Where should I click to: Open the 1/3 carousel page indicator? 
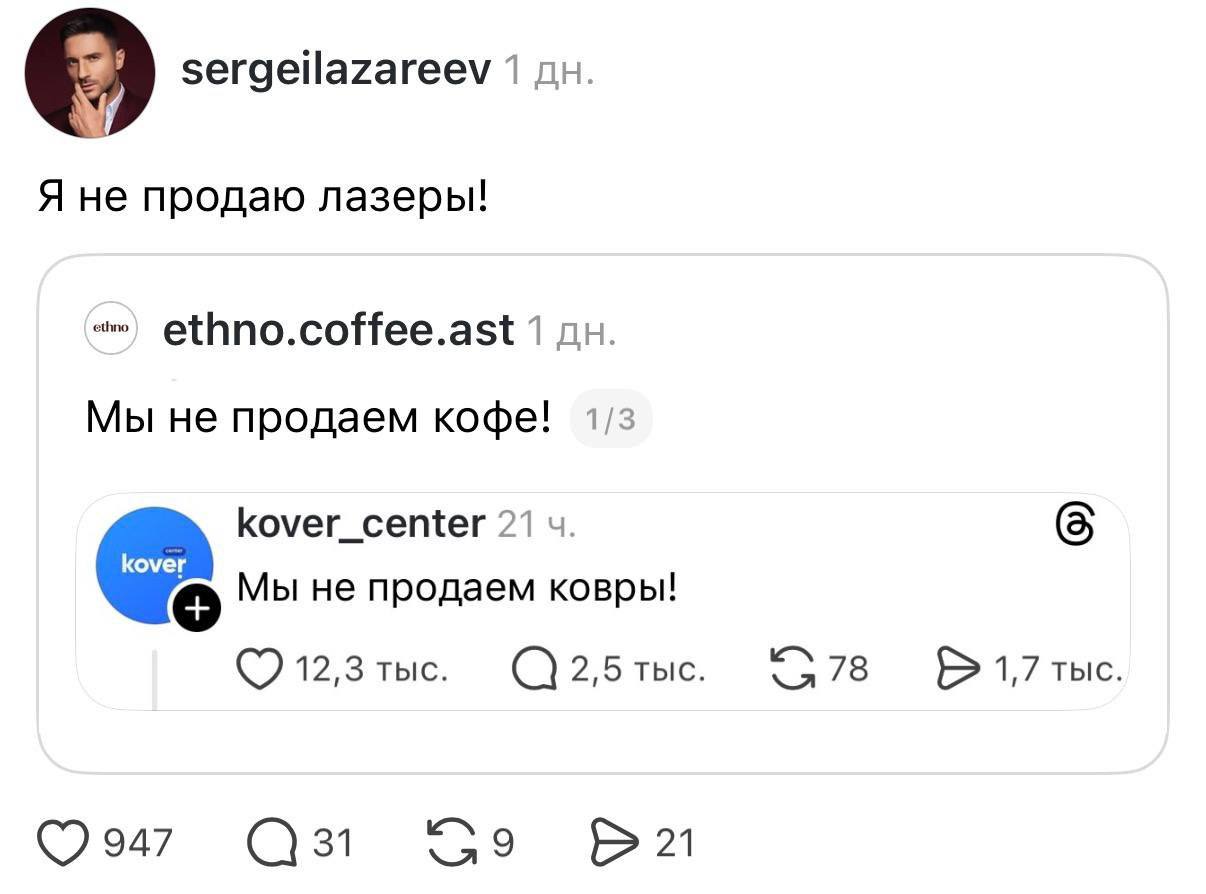[612, 418]
